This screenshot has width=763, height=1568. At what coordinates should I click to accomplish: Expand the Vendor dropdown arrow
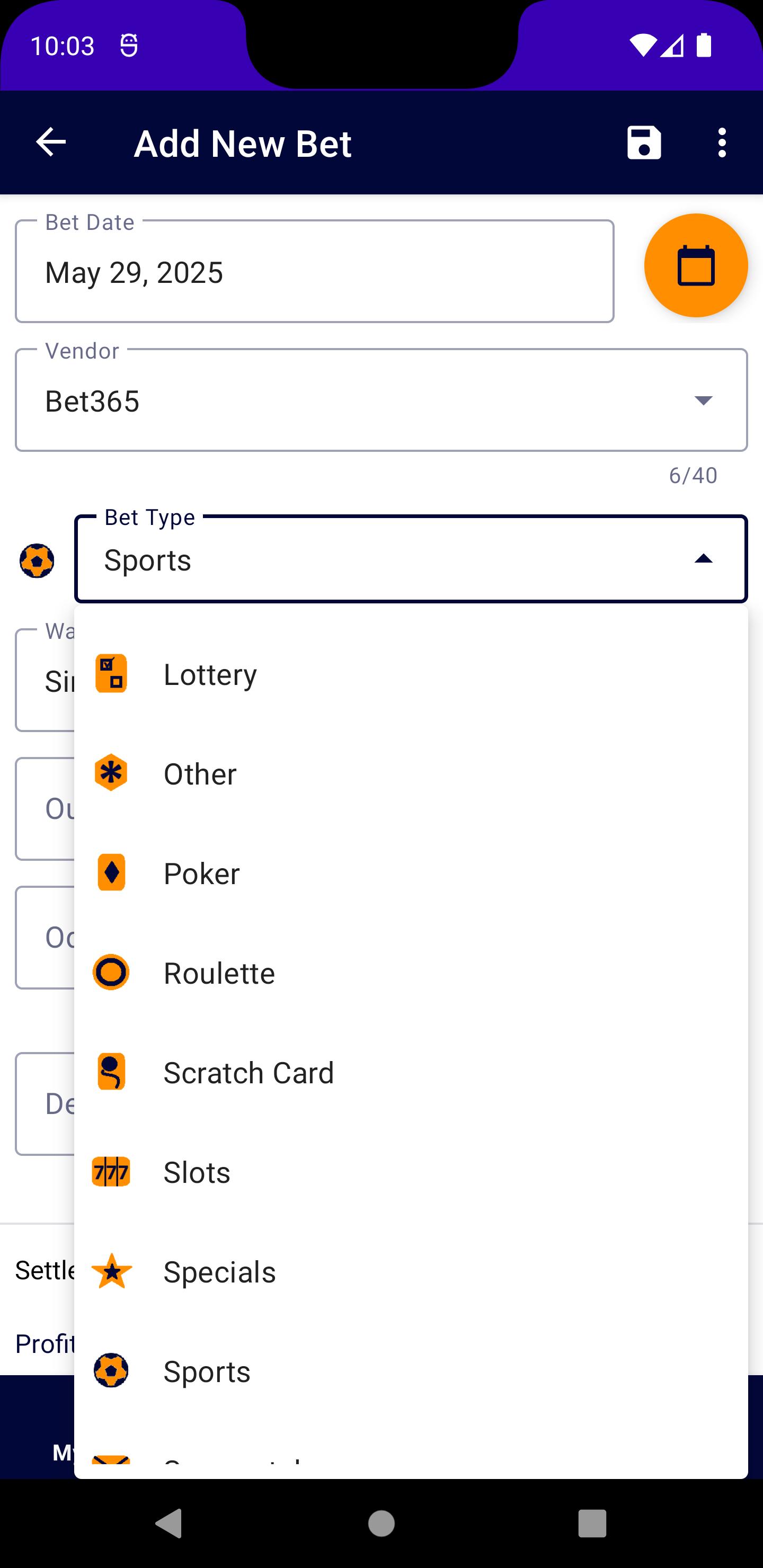(703, 400)
